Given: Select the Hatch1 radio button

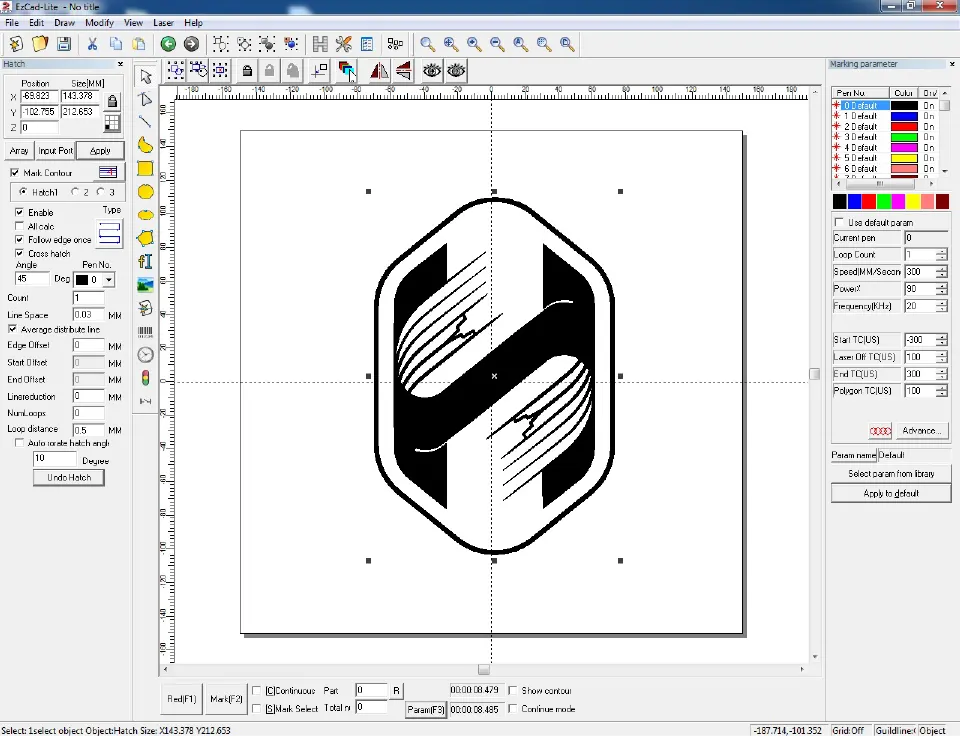Looking at the screenshot, I should click(x=23, y=192).
